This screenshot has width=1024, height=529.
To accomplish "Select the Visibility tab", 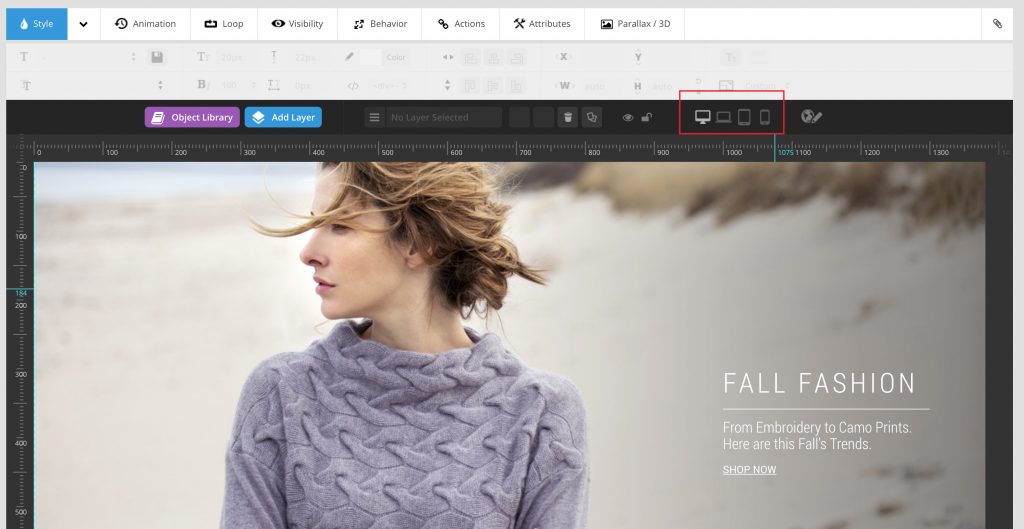I will point(297,24).
